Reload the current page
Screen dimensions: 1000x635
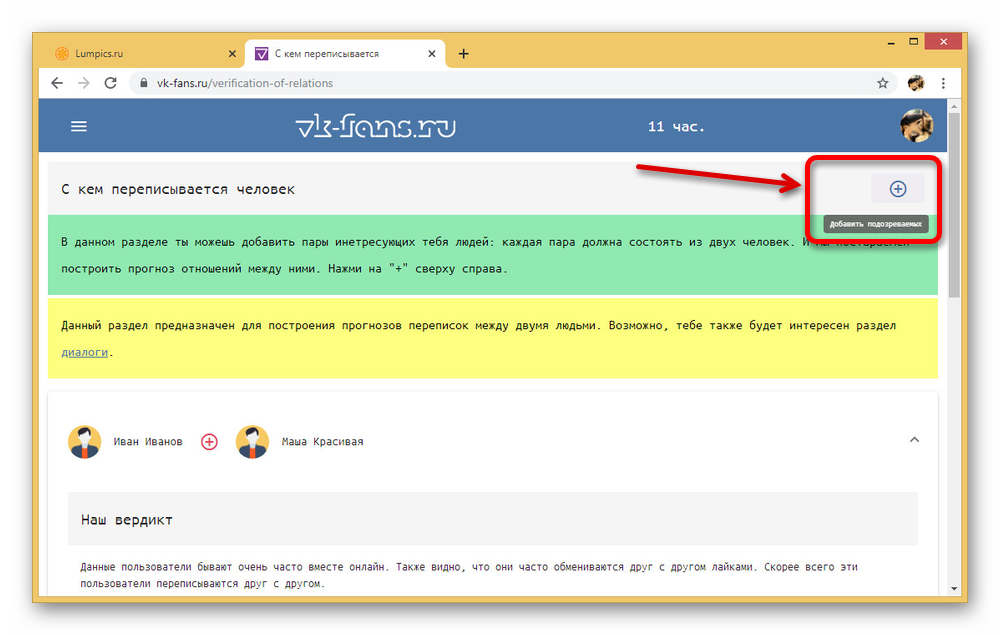[110, 83]
